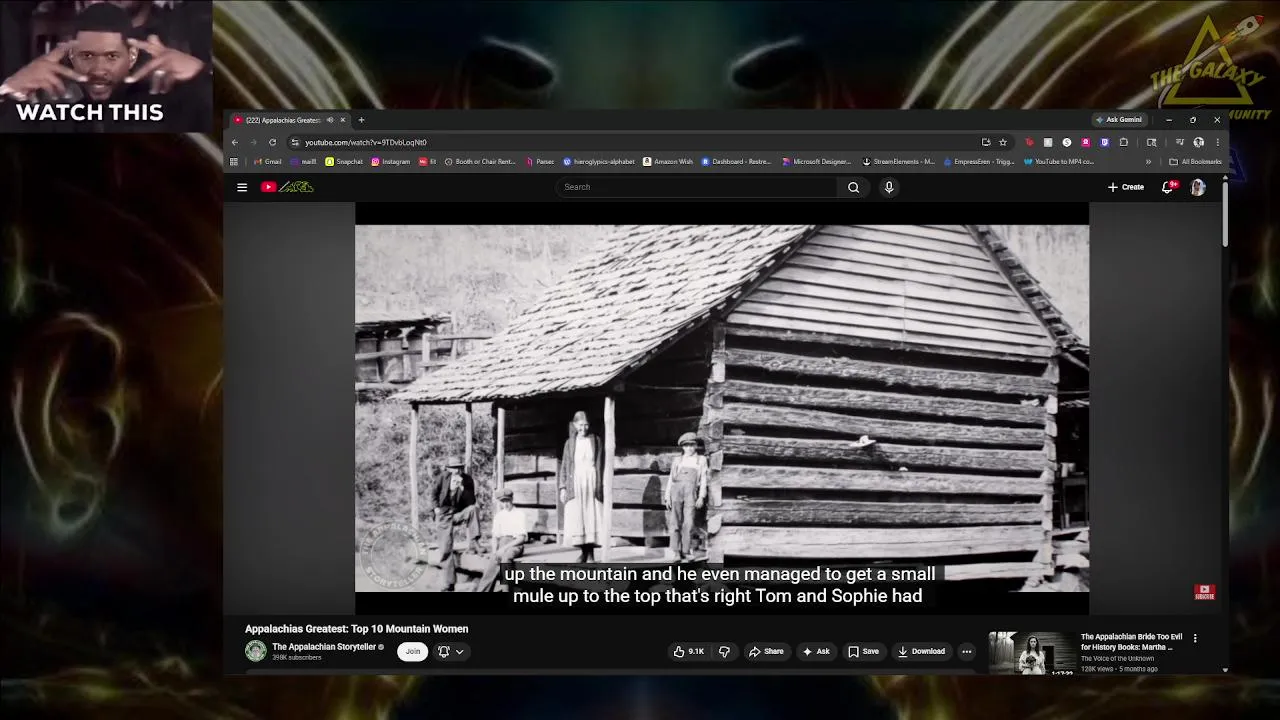The width and height of the screenshot is (1280, 720).
Task: Open the Booth or Chair Rent bookmark
Action: (480, 161)
